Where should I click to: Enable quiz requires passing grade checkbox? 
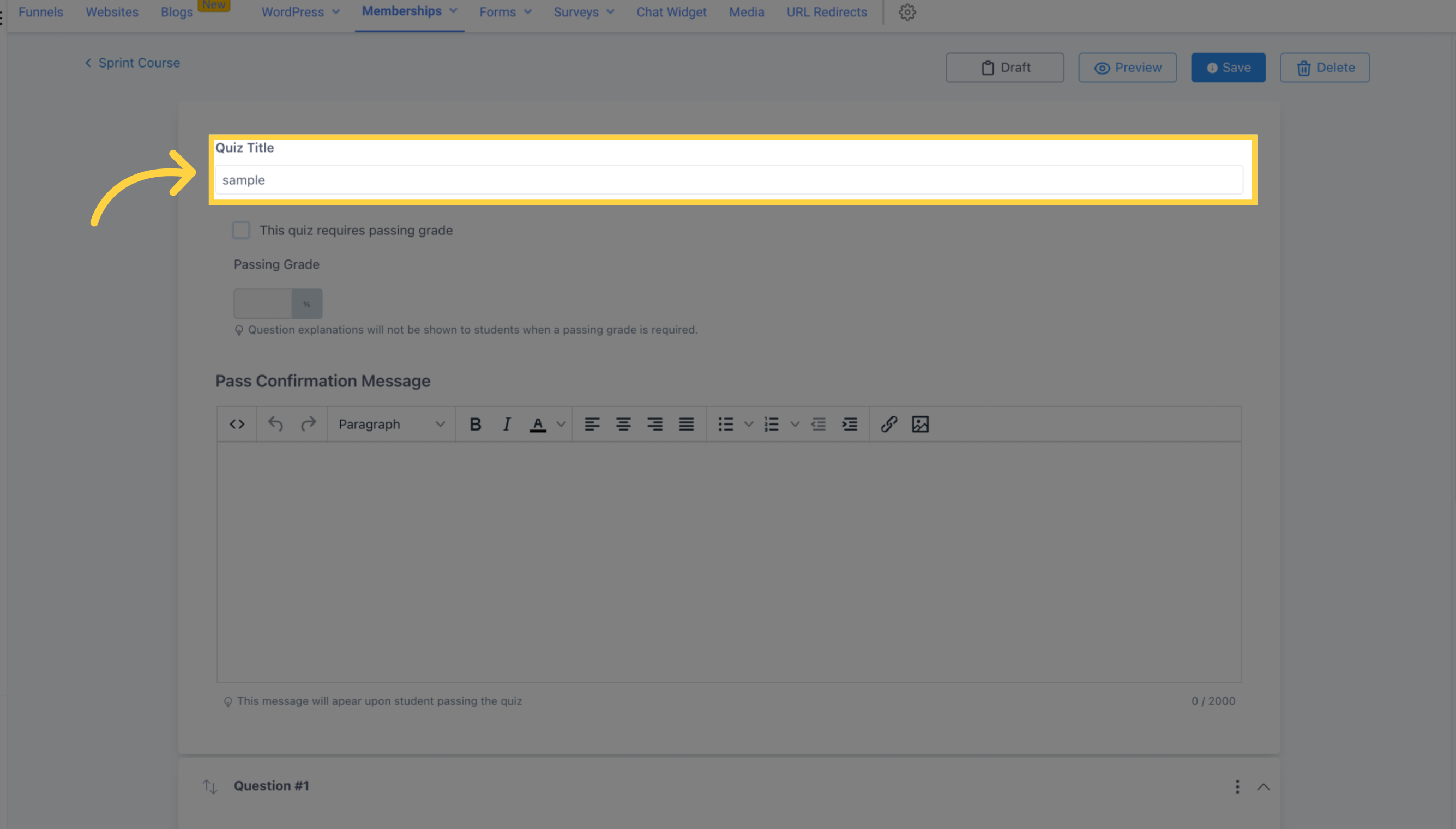click(x=241, y=230)
